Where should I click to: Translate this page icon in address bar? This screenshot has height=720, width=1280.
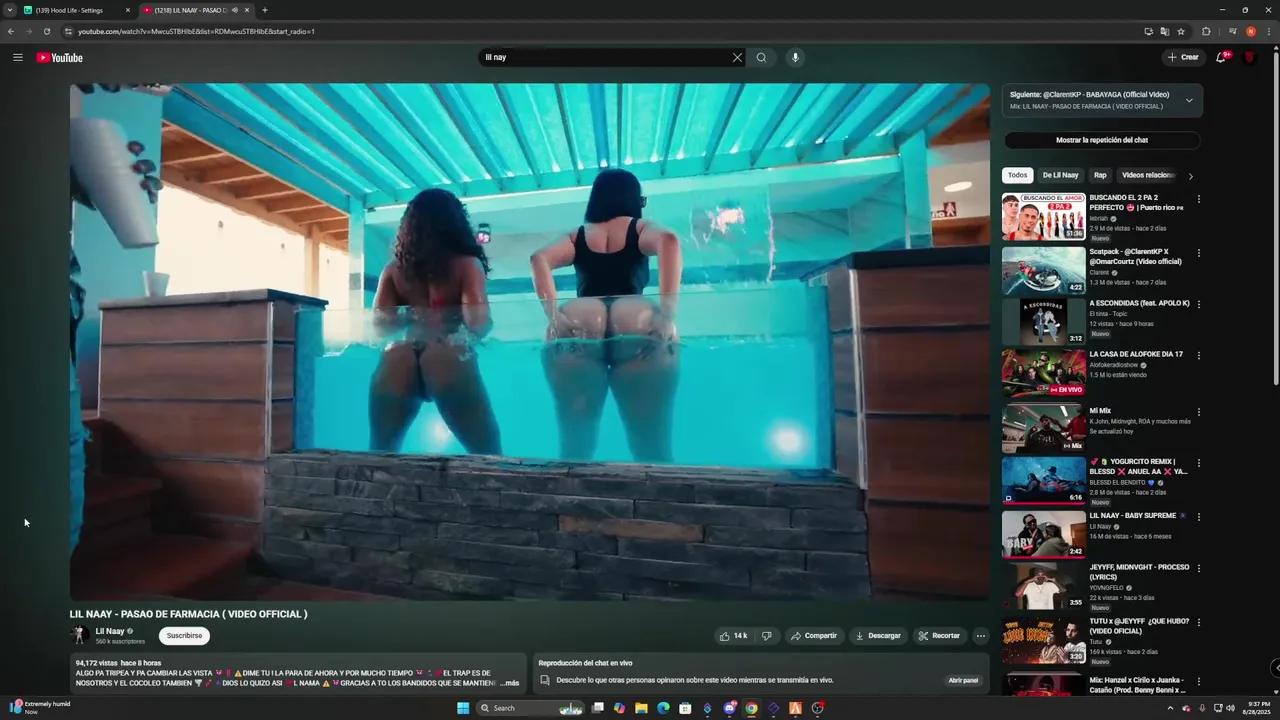click(1165, 31)
